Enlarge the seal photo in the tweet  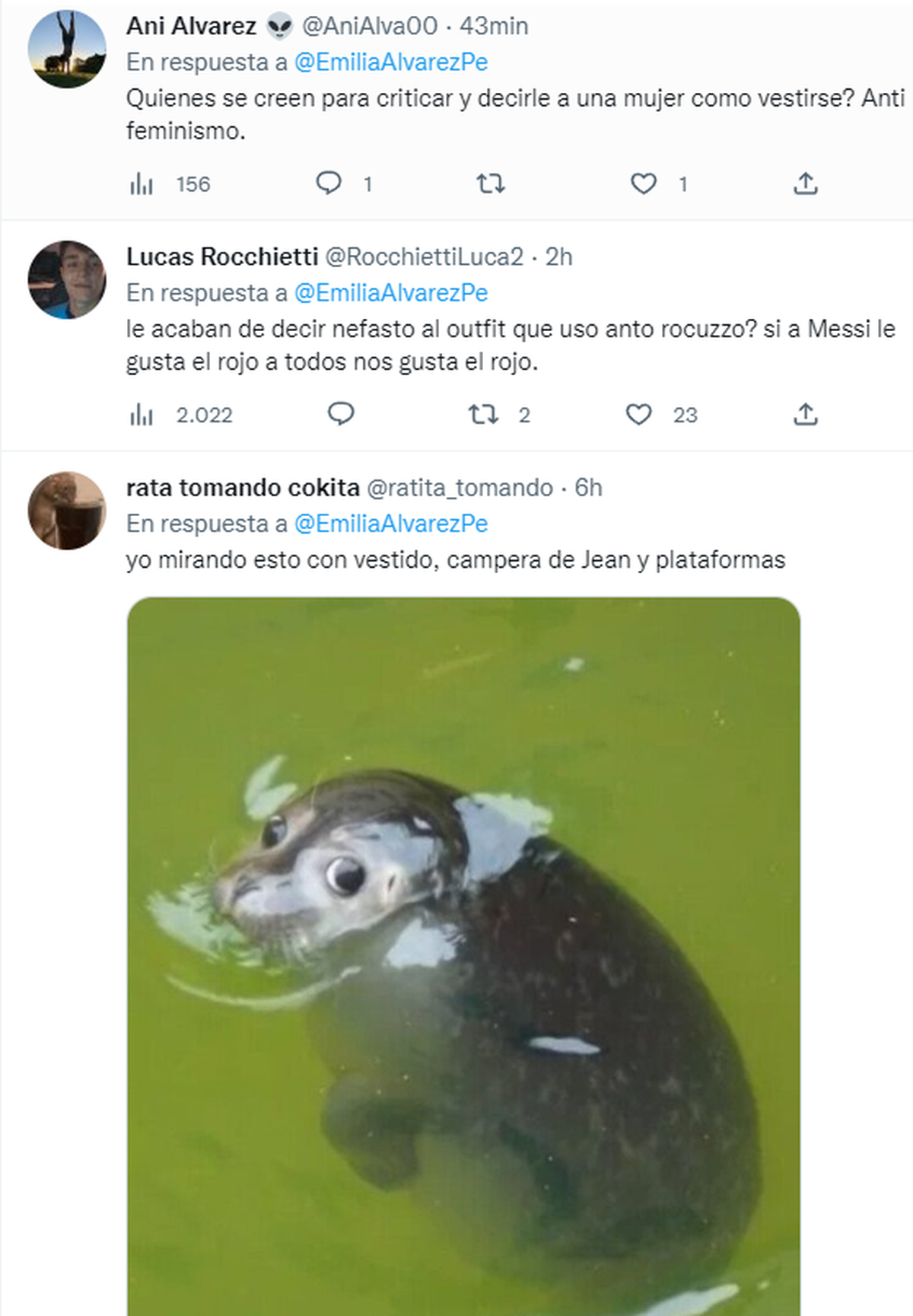coord(463,951)
